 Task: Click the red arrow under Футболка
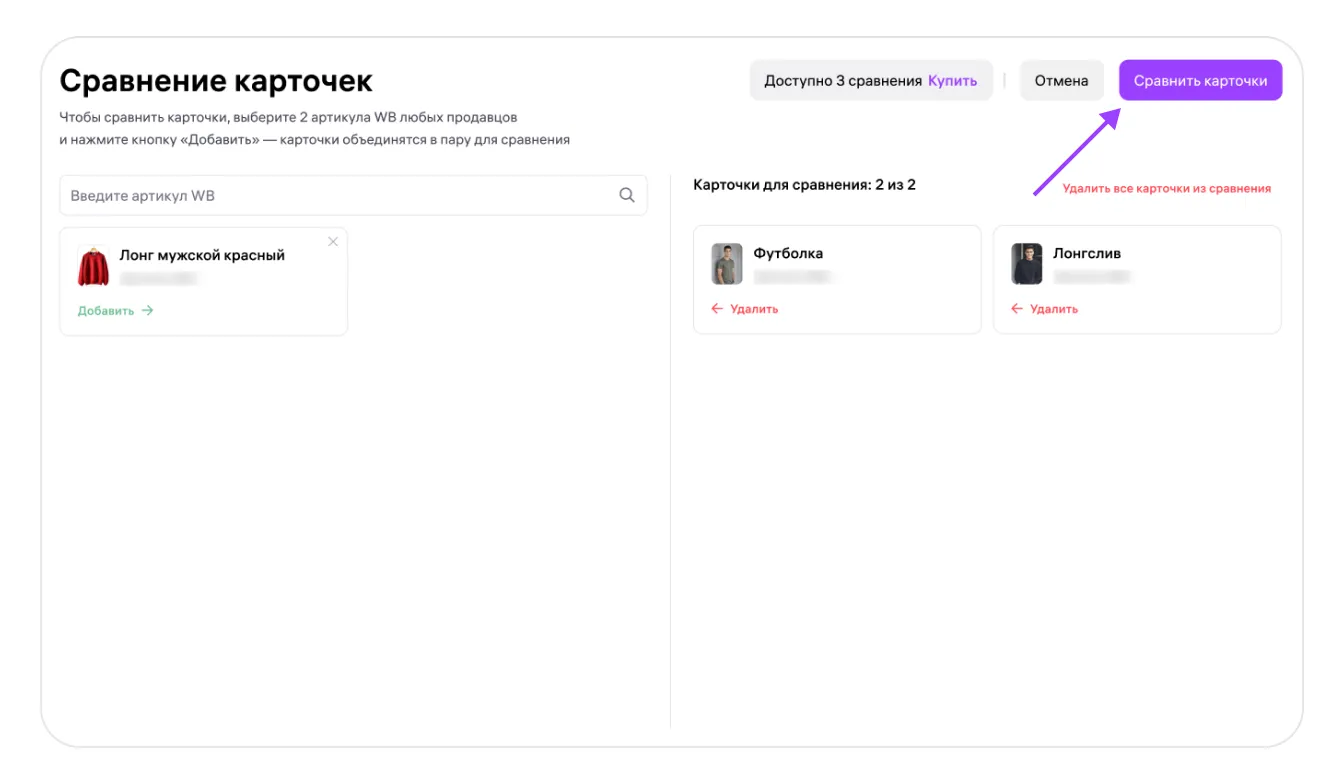point(717,309)
